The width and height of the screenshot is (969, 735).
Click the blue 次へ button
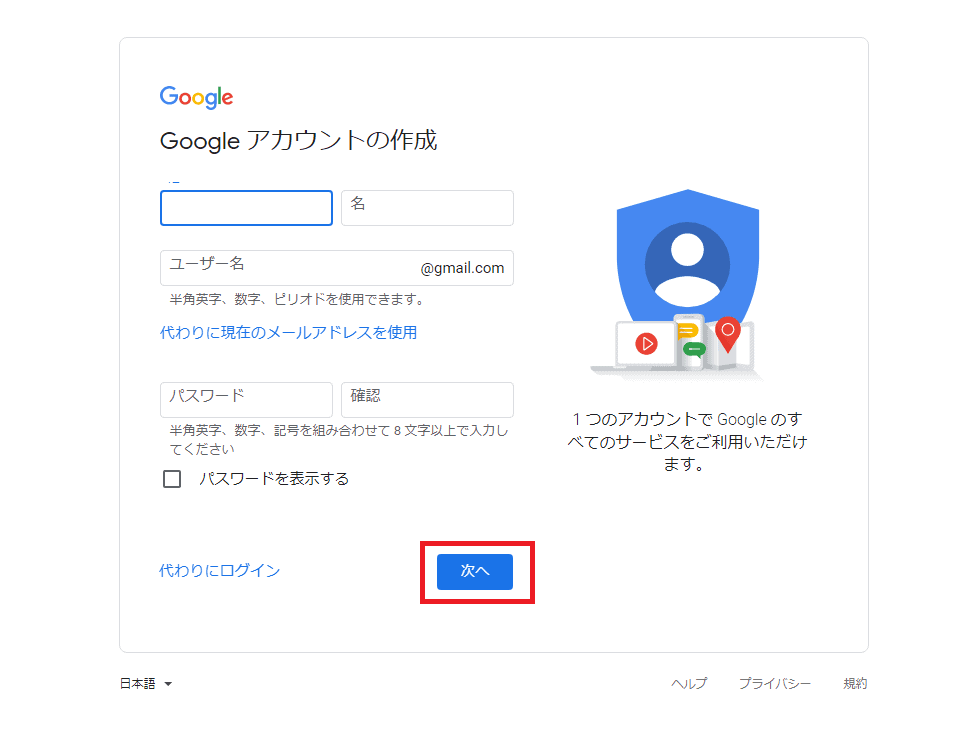[475, 572]
